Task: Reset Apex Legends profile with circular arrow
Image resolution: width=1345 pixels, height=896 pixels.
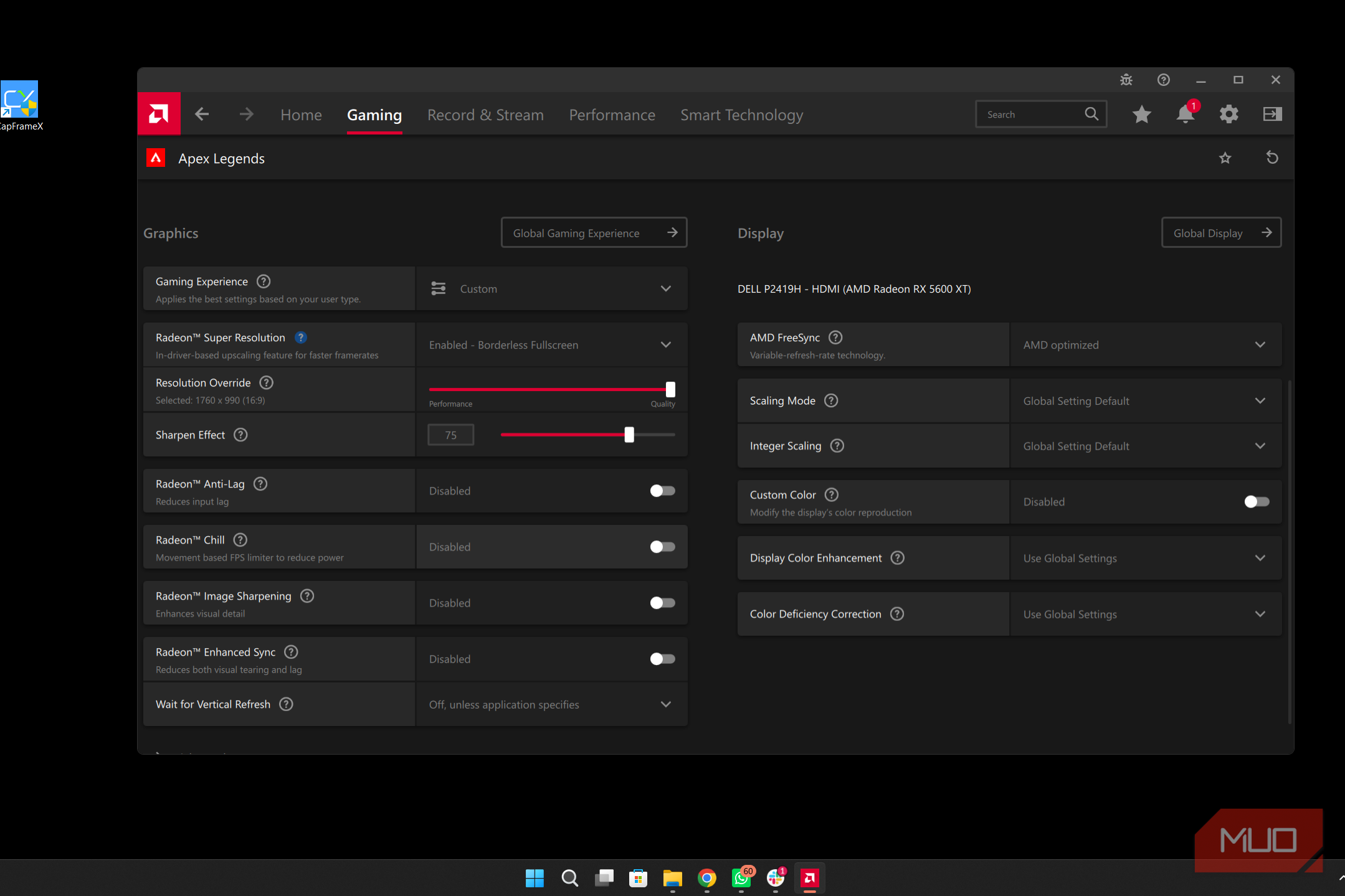Action: (1273, 158)
